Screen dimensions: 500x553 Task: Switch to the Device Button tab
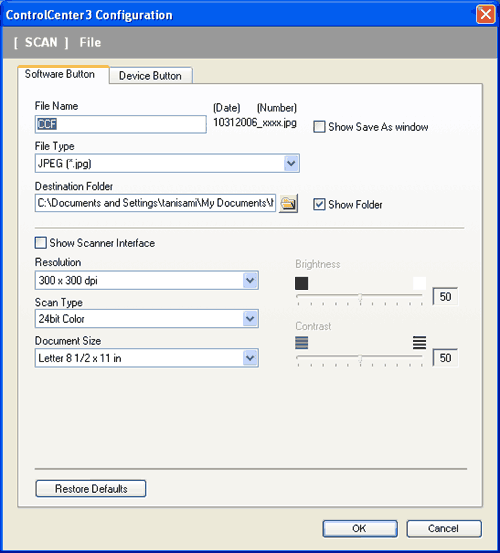click(x=151, y=75)
